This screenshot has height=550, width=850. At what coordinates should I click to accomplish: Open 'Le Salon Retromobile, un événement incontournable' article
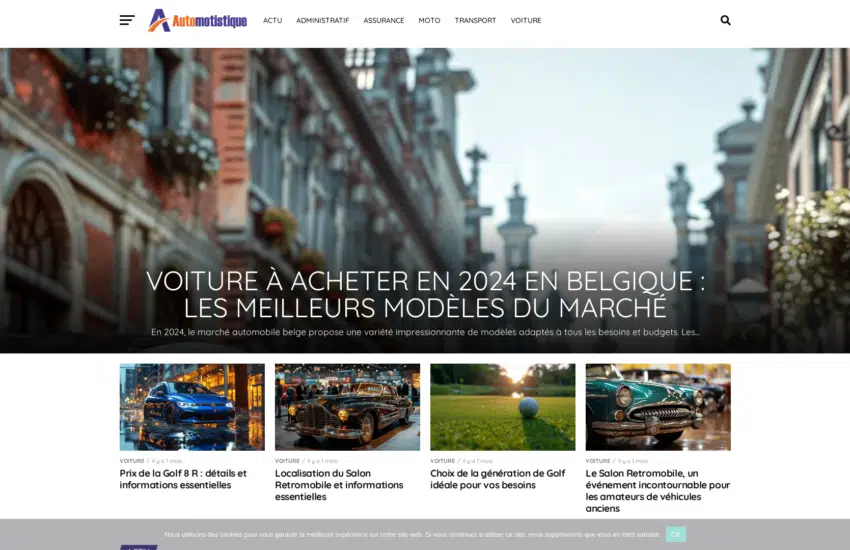(x=657, y=490)
